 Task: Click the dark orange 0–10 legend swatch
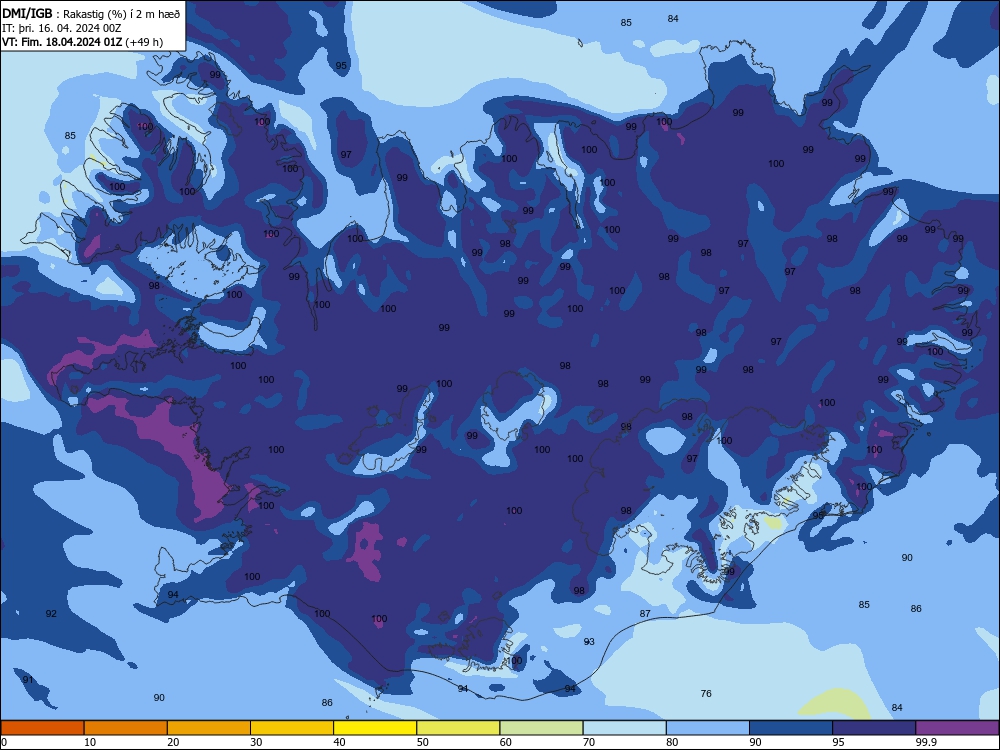tap(42, 728)
